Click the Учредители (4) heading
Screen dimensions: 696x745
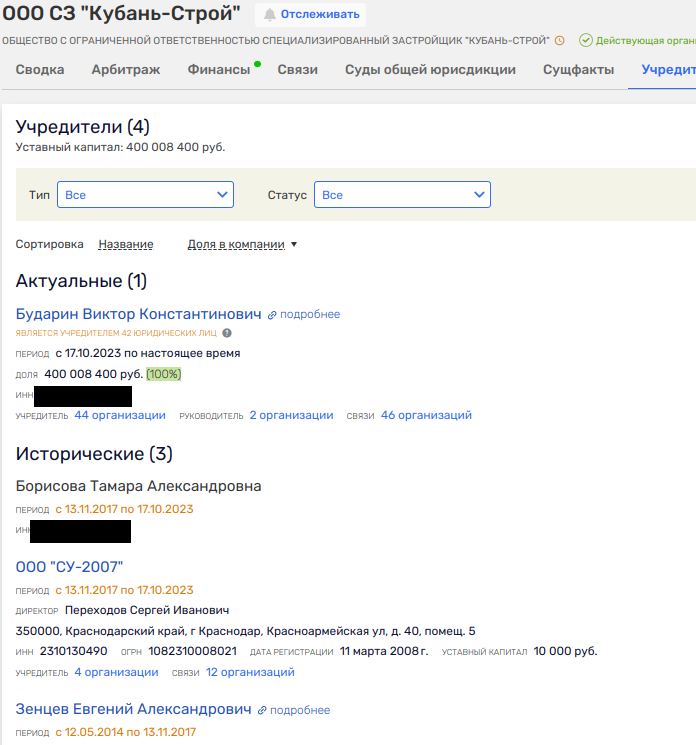pyautogui.click(x=83, y=127)
